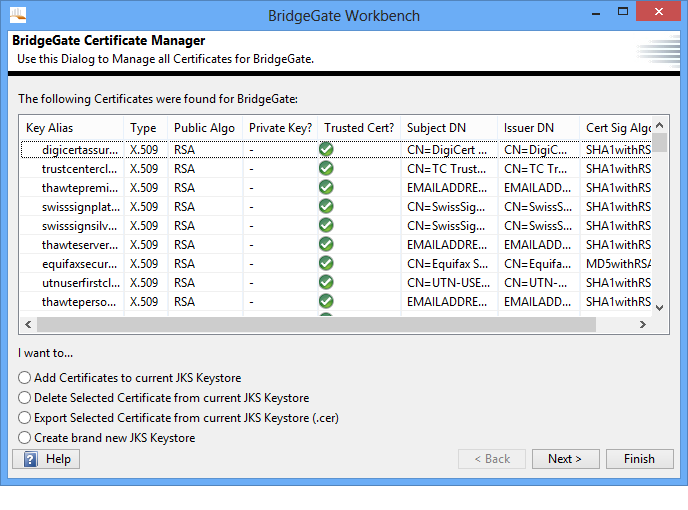Image resolution: width=688 pixels, height=510 pixels.
Task: Click green checkmark in thawteserver row
Action: (x=326, y=244)
